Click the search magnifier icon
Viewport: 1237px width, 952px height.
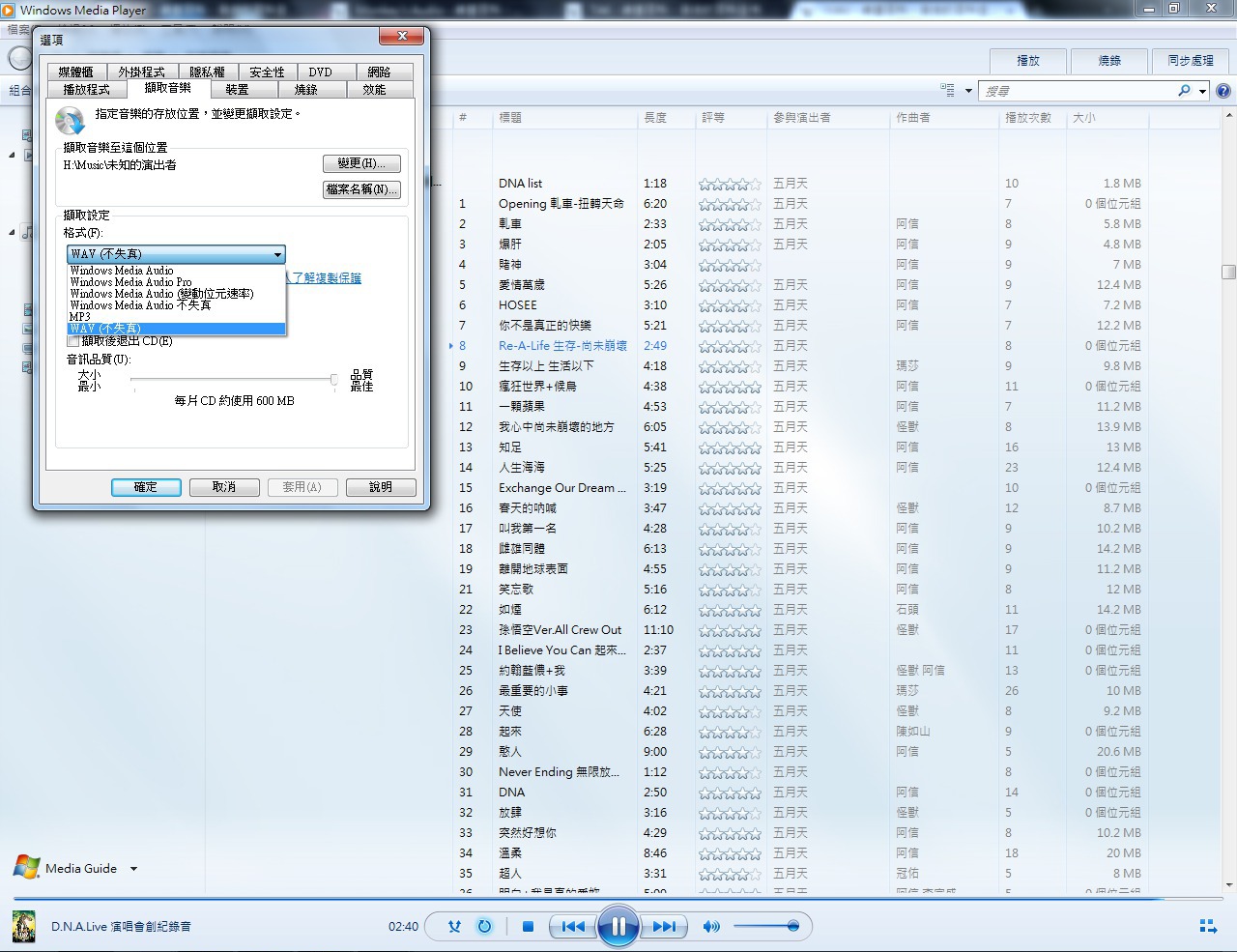tap(1184, 91)
